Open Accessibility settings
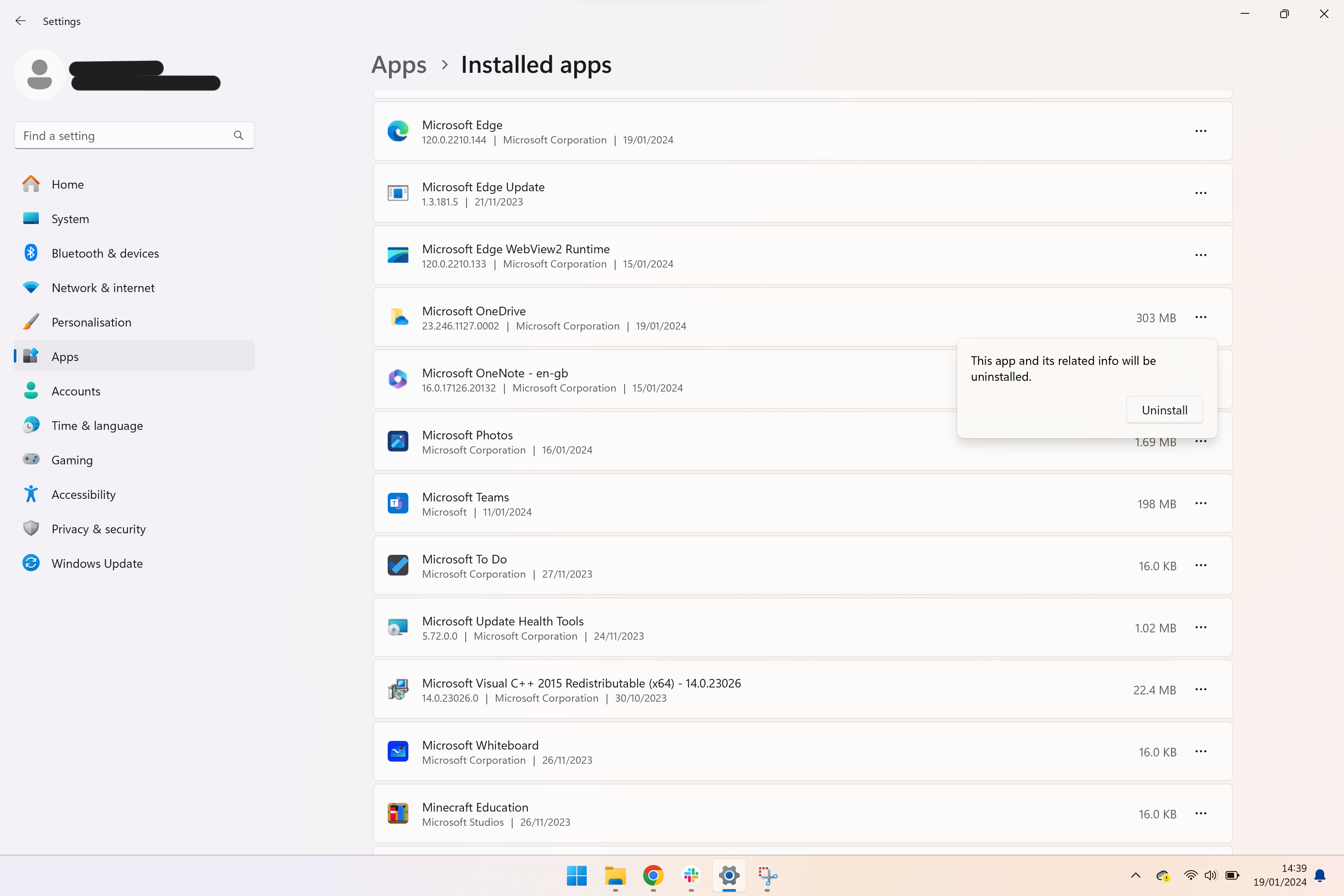The width and height of the screenshot is (1344, 896). point(134,494)
